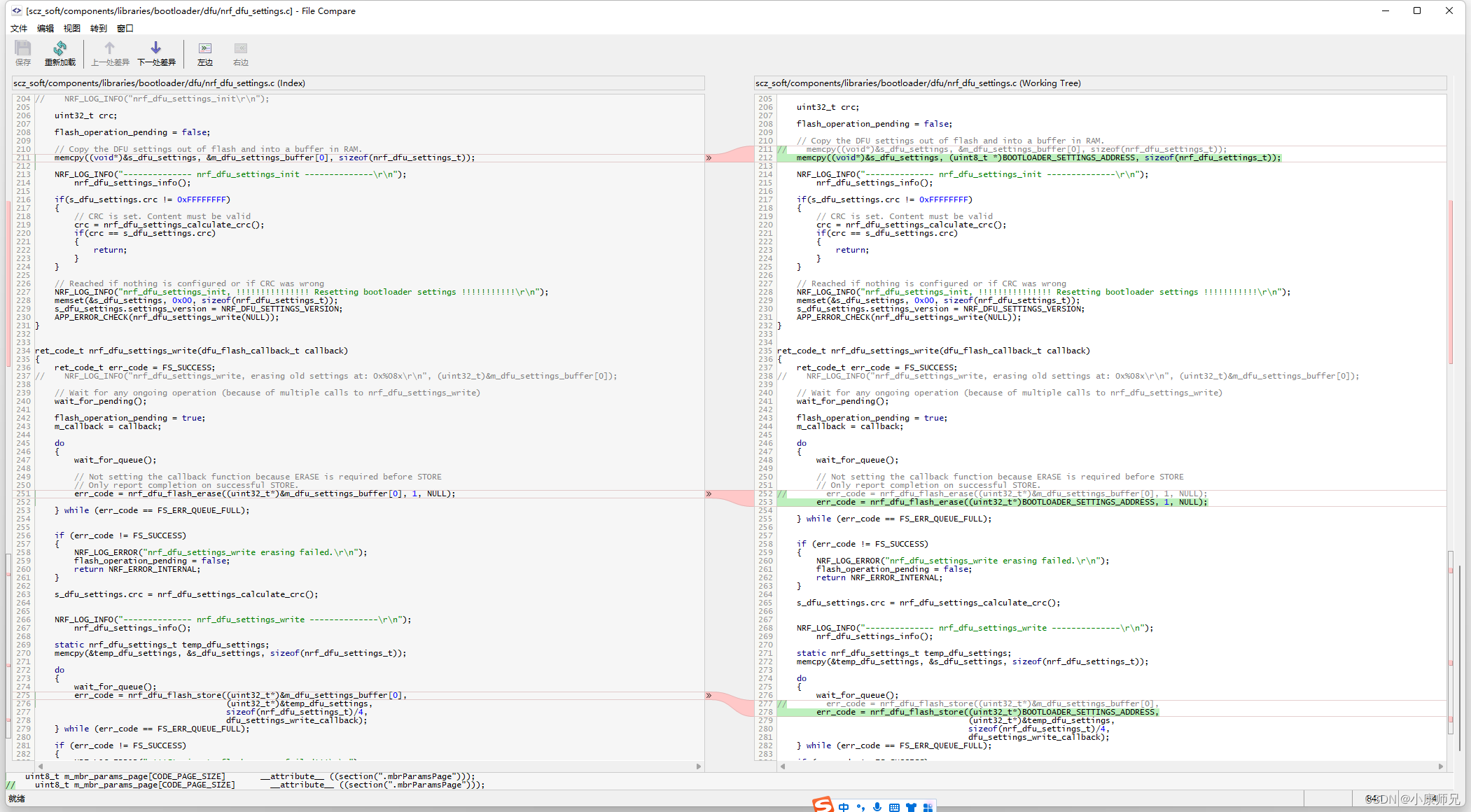Click the diff arrow marker at line 211
The height and width of the screenshot is (812, 1471).
pyautogui.click(x=709, y=157)
